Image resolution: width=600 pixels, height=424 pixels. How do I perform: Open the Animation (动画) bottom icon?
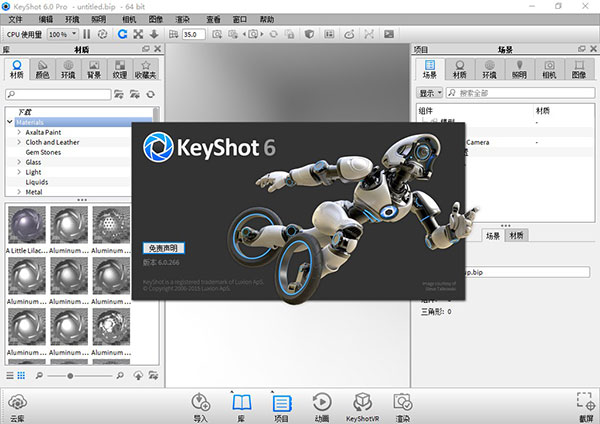coord(322,408)
